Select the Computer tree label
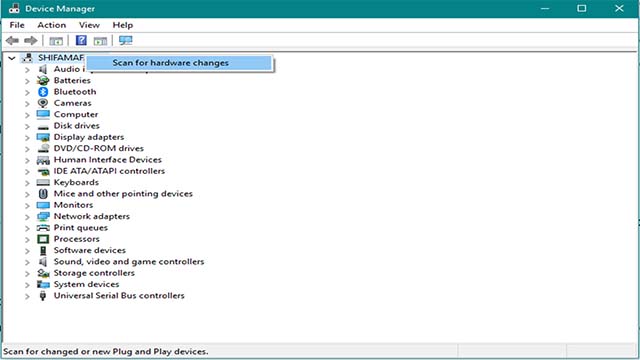Screen dimensions: 640x360 (x=76, y=115)
